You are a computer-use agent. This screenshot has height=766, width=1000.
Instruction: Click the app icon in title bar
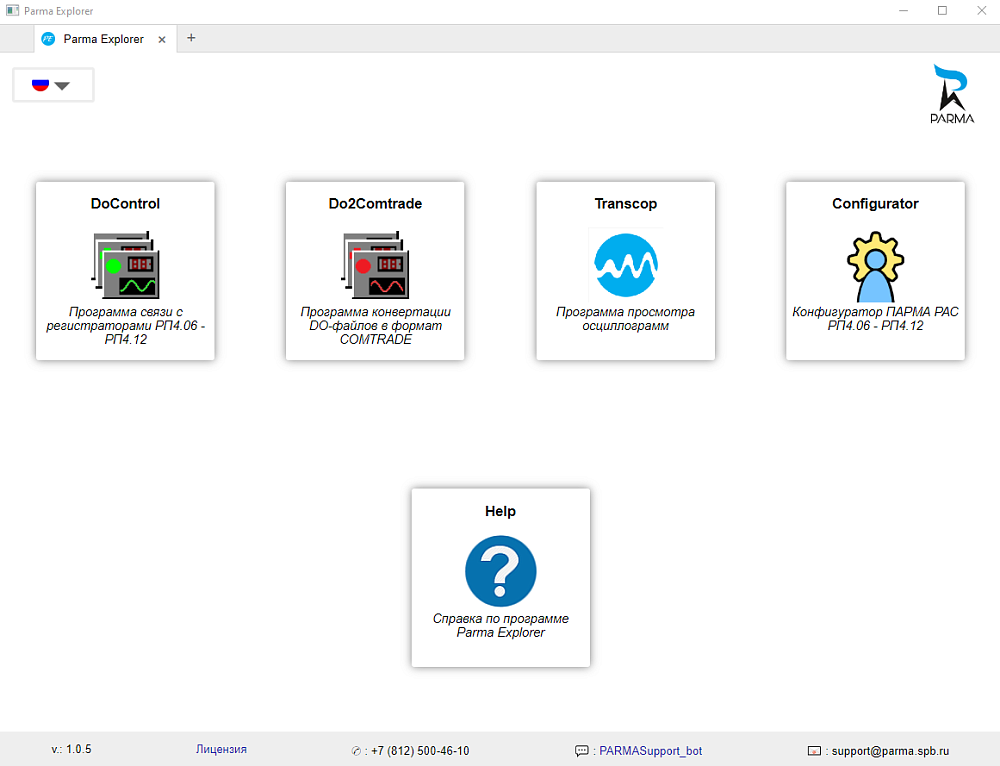(x=12, y=11)
